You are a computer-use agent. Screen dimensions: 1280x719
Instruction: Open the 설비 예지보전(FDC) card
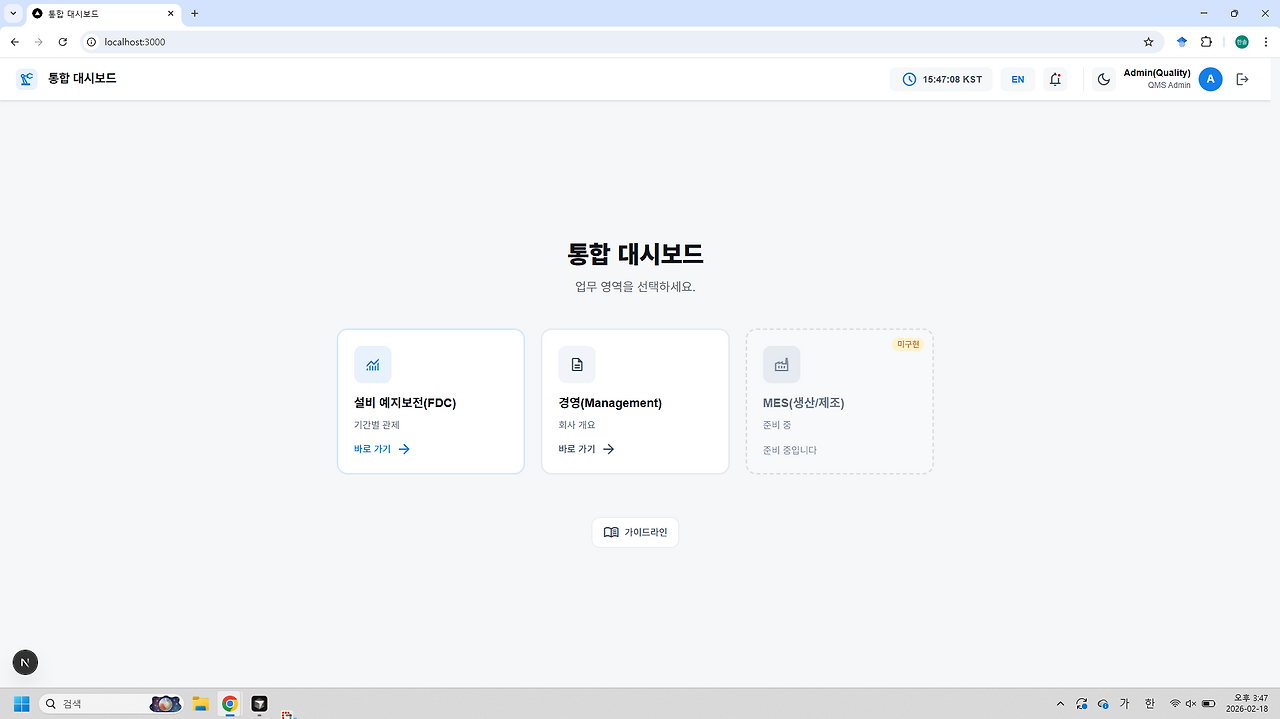coord(431,401)
